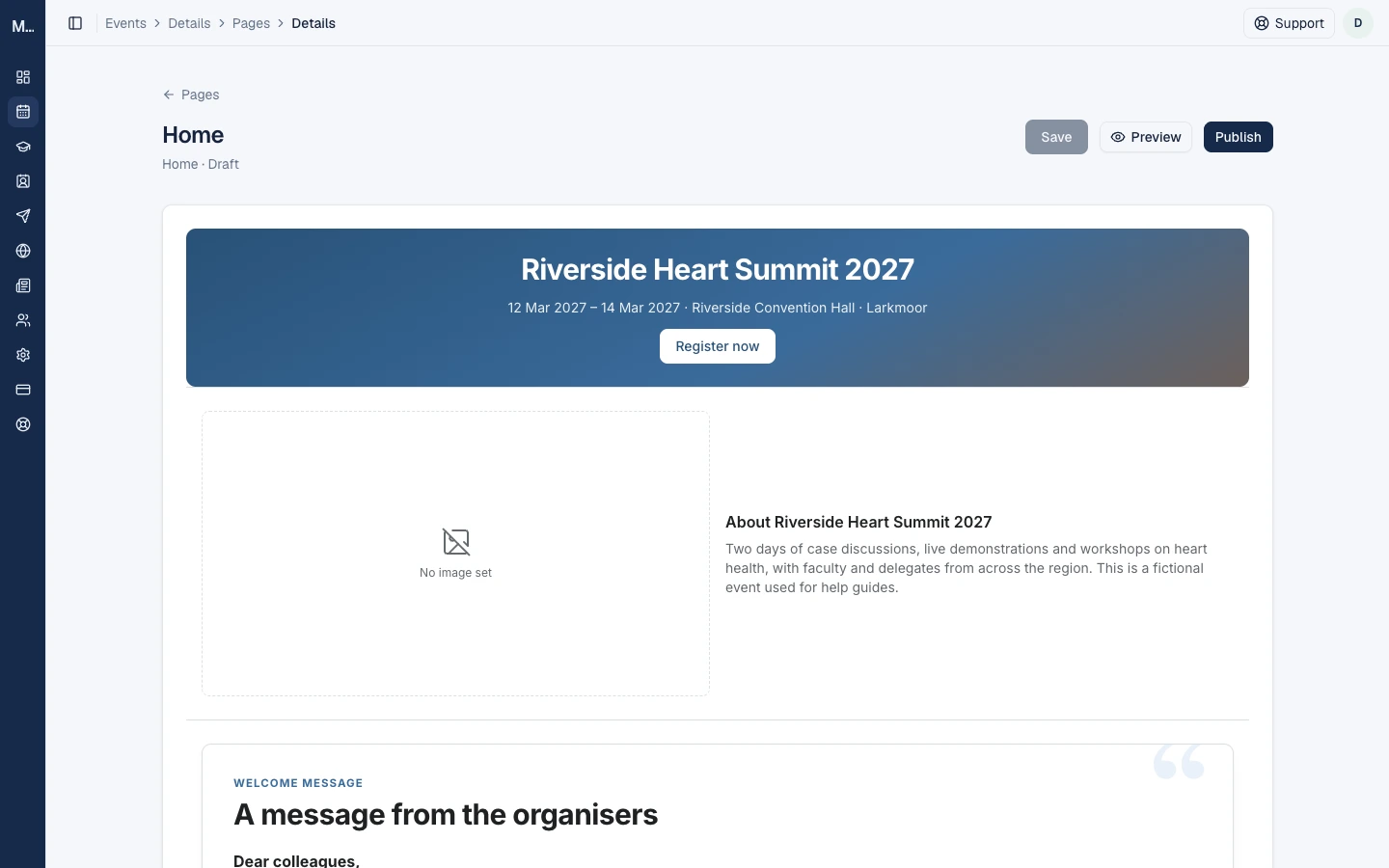
Task: Click the greyed Save button
Action: coord(1056,137)
